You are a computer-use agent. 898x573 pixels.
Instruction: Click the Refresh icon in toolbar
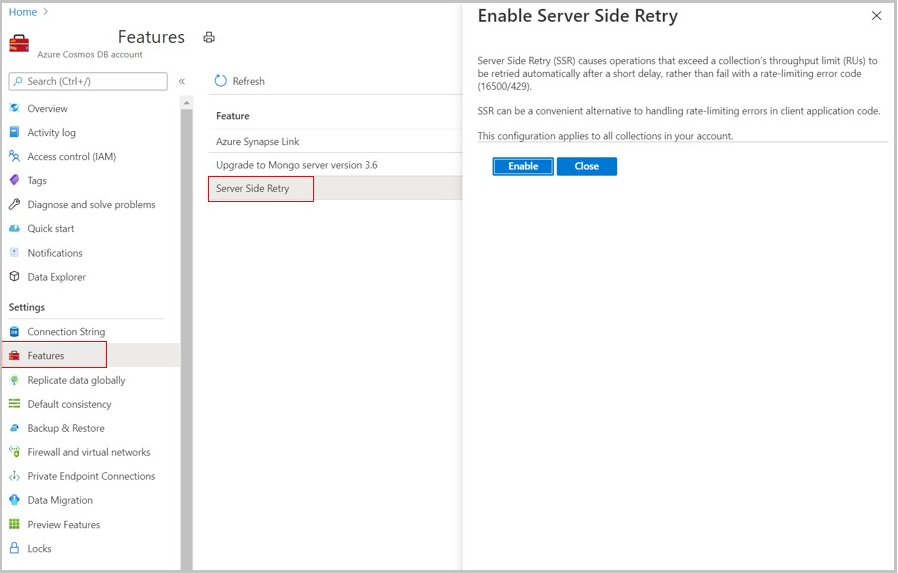221,81
